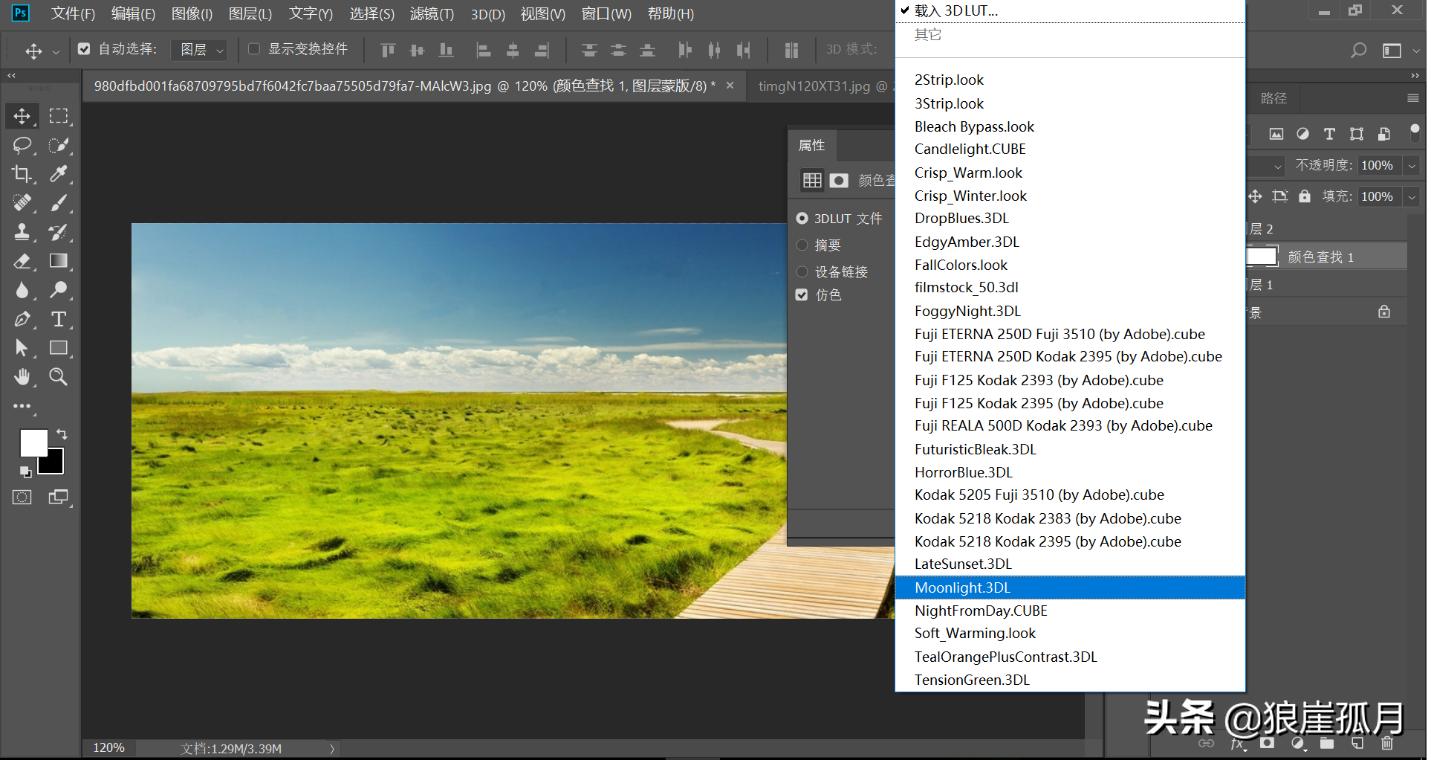1431x760 pixels.
Task: Select the Horizontal Type tool
Action: coord(59,319)
